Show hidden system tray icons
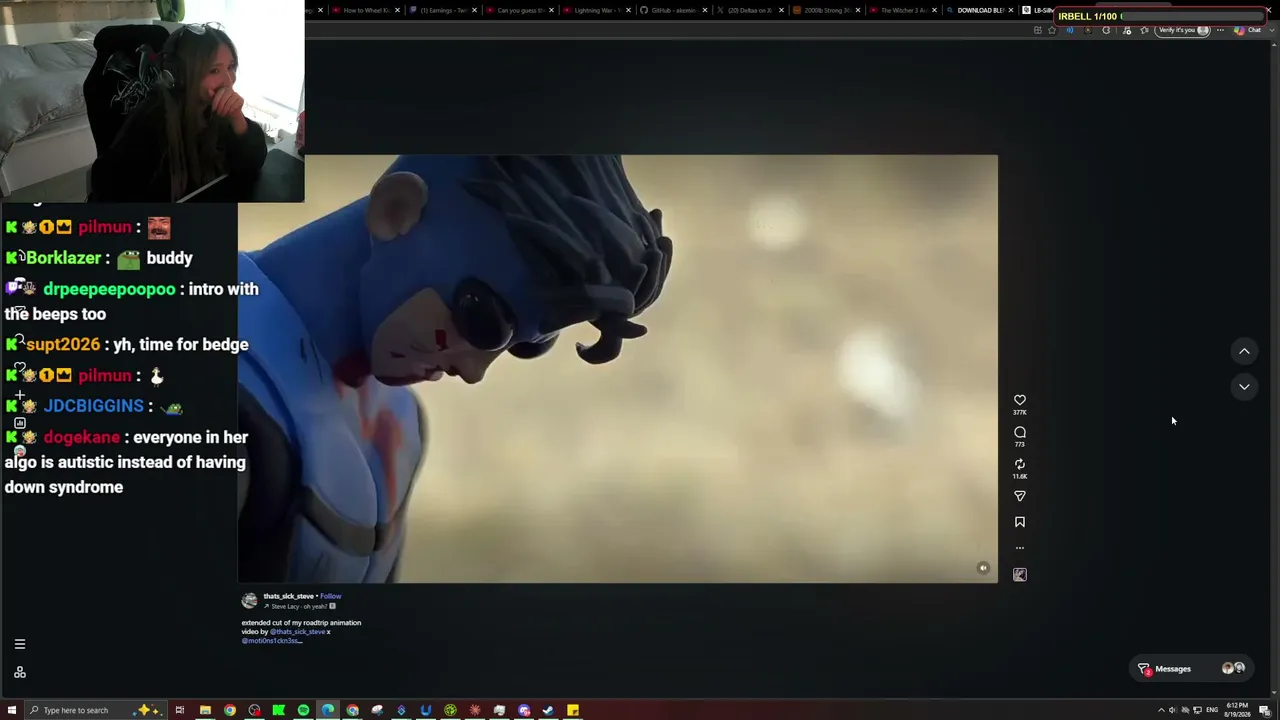 pyautogui.click(x=1161, y=710)
